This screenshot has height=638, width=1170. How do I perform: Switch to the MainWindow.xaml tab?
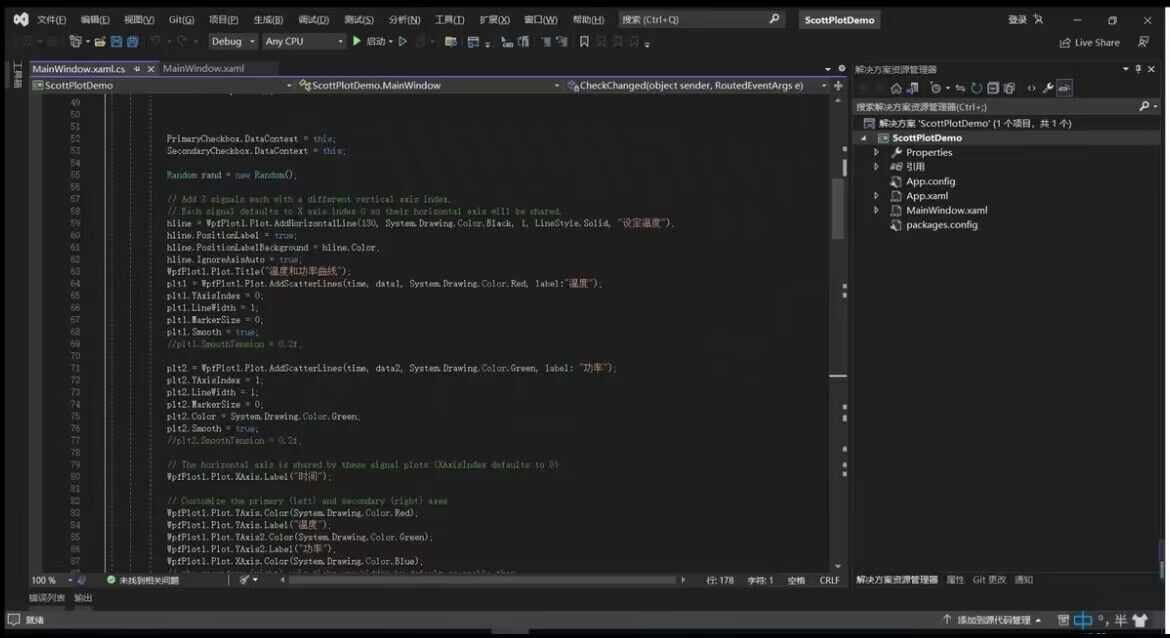click(203, 68)
